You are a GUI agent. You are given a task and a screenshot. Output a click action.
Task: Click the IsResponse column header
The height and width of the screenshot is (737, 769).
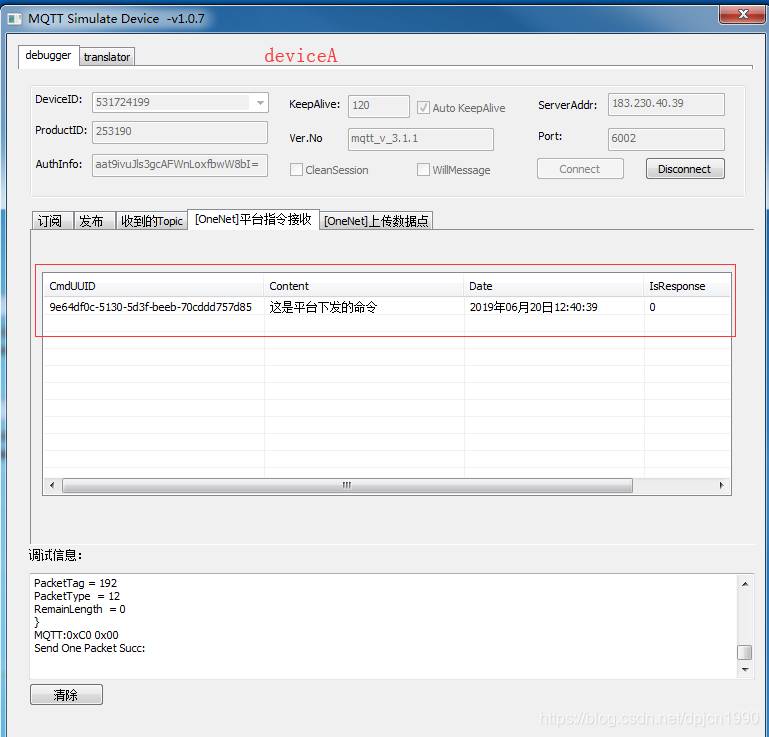pos(687,286)
